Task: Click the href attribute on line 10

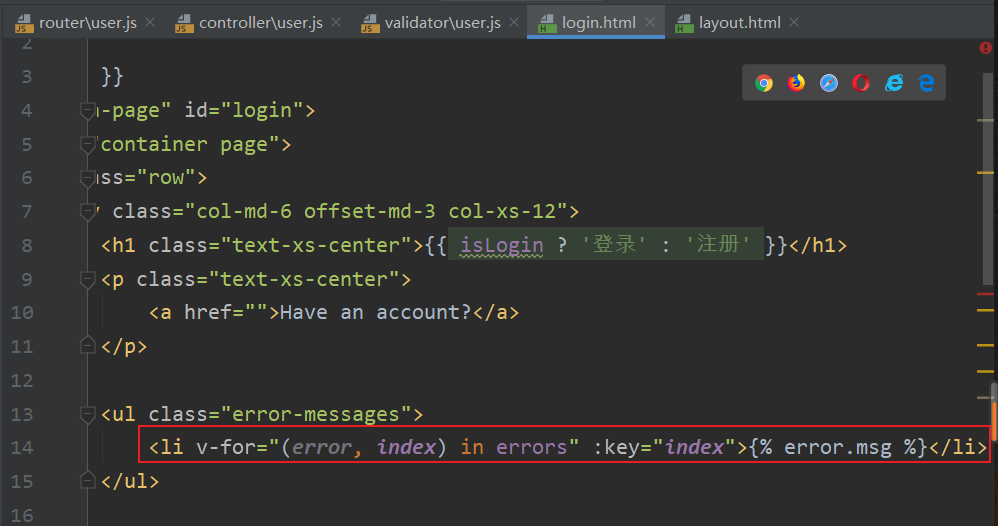Action: [x=225, y=313]
